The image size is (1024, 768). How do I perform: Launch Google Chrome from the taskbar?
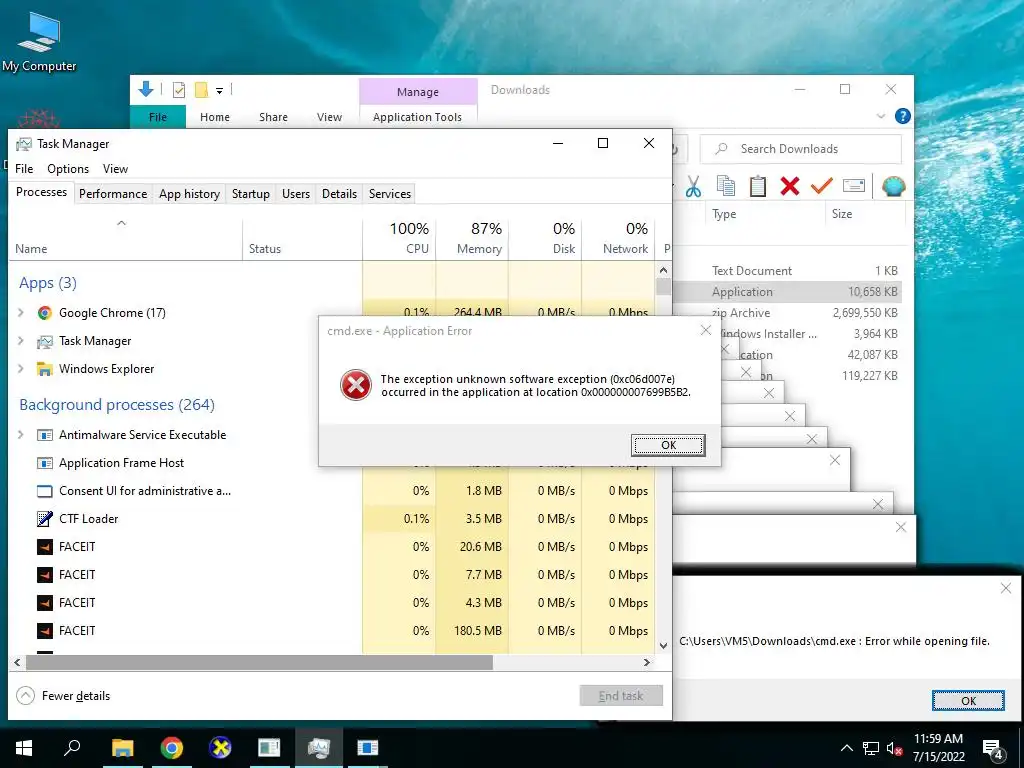coord(171,748)
